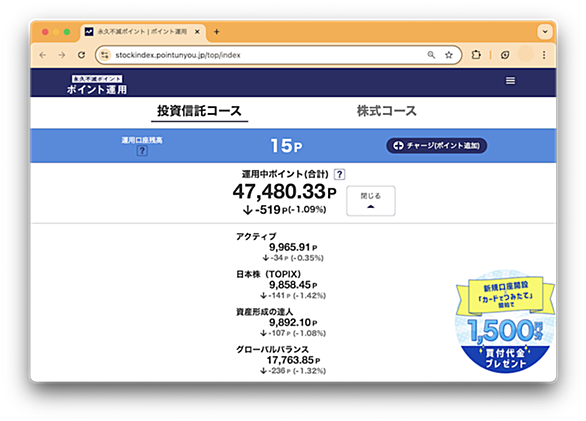Click the magnifier zoom icon in address bar
Screen dimensions: 586x421
tap(431, 55)
